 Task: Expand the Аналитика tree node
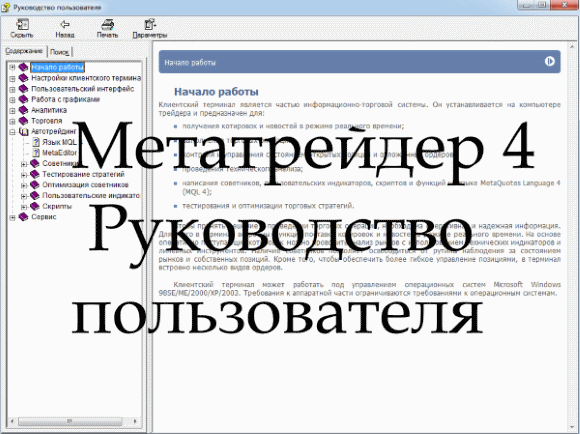pyautogui.click(x=12, y=111)
